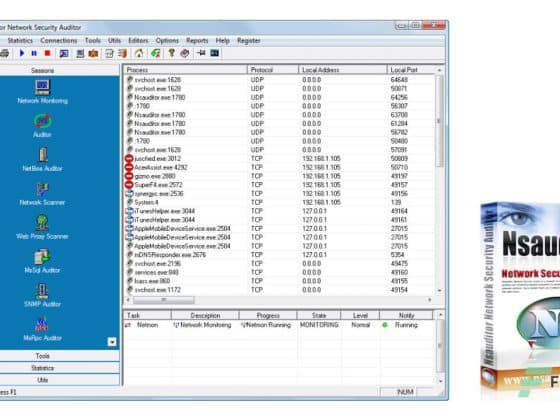The height and width of the screenshot is (420, 560).
Task: Click the green status dot beside Running
Action: pyautogui.click(x=385, y=325)
